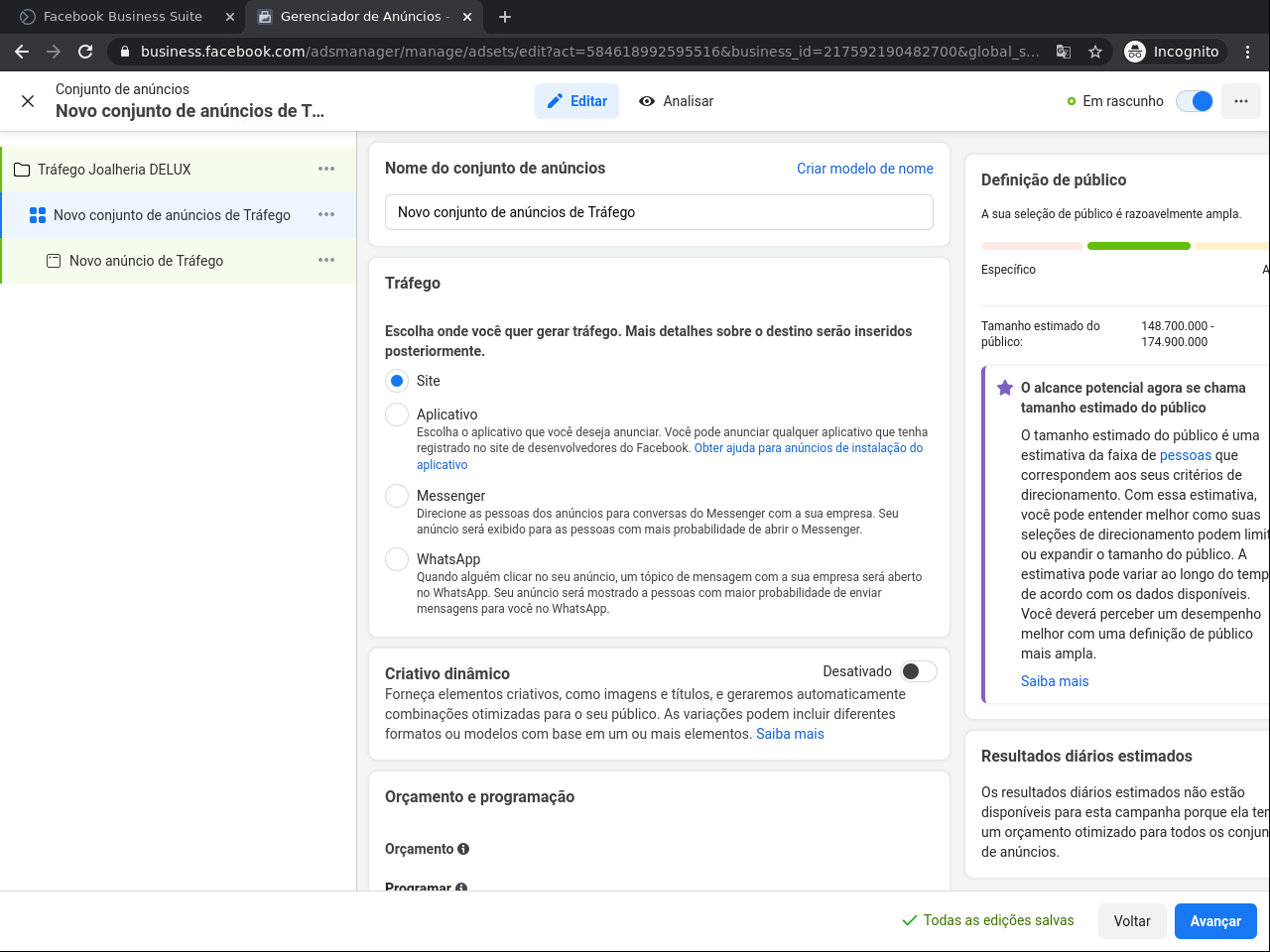This screenshot has width=1270, height=952.
Task: Open new browser tab
Action: [505, 17]
